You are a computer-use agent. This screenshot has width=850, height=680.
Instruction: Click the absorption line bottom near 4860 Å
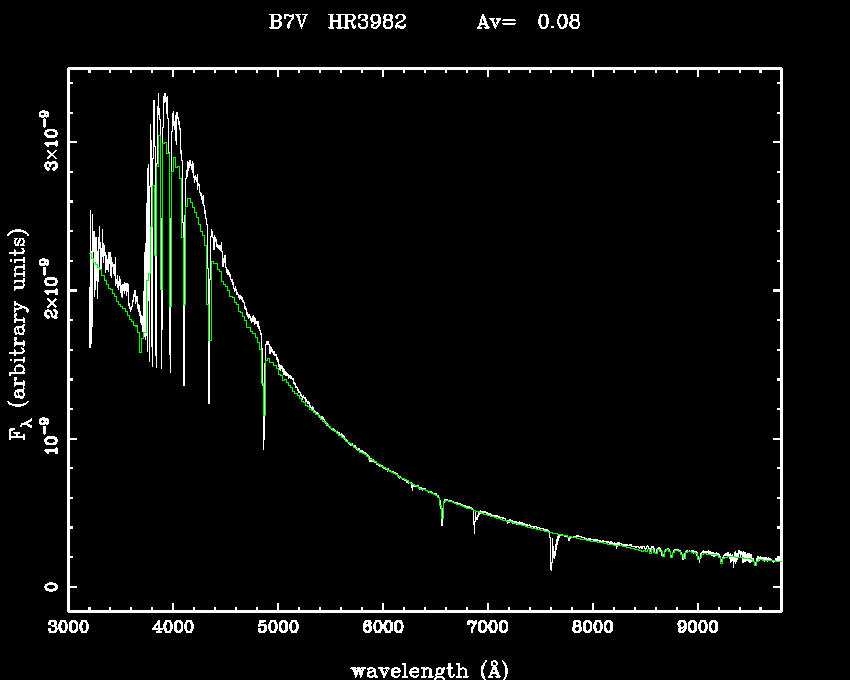click(x=264, y=446)
